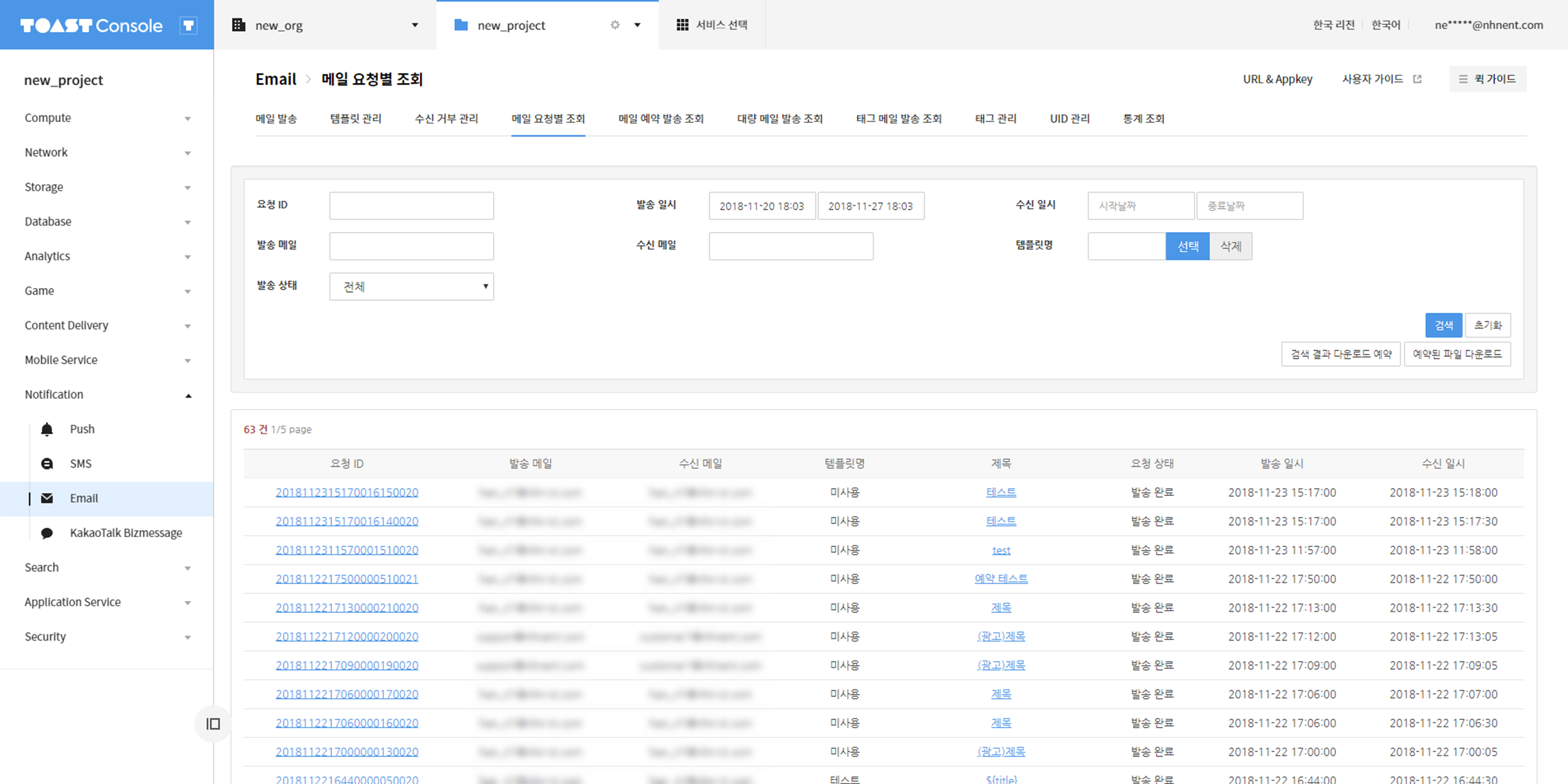Screen dimensions: 1568x784
Task: Click the 선택 template select button
Action: click(x=1188, y=246)
